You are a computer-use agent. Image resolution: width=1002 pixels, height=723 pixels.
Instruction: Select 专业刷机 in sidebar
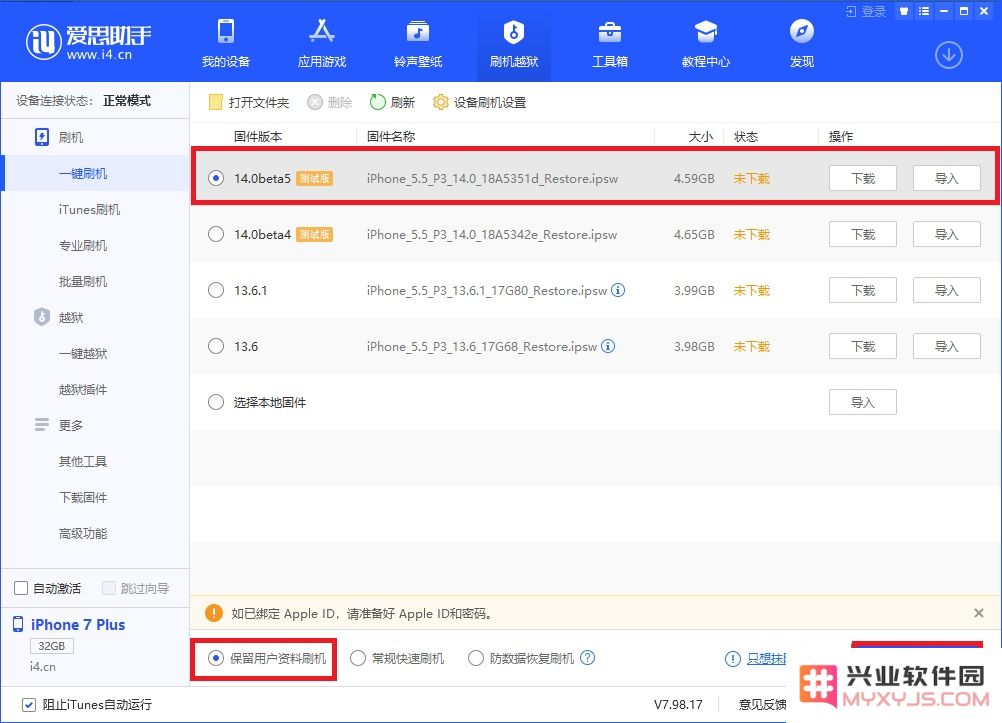click(83, 245)
